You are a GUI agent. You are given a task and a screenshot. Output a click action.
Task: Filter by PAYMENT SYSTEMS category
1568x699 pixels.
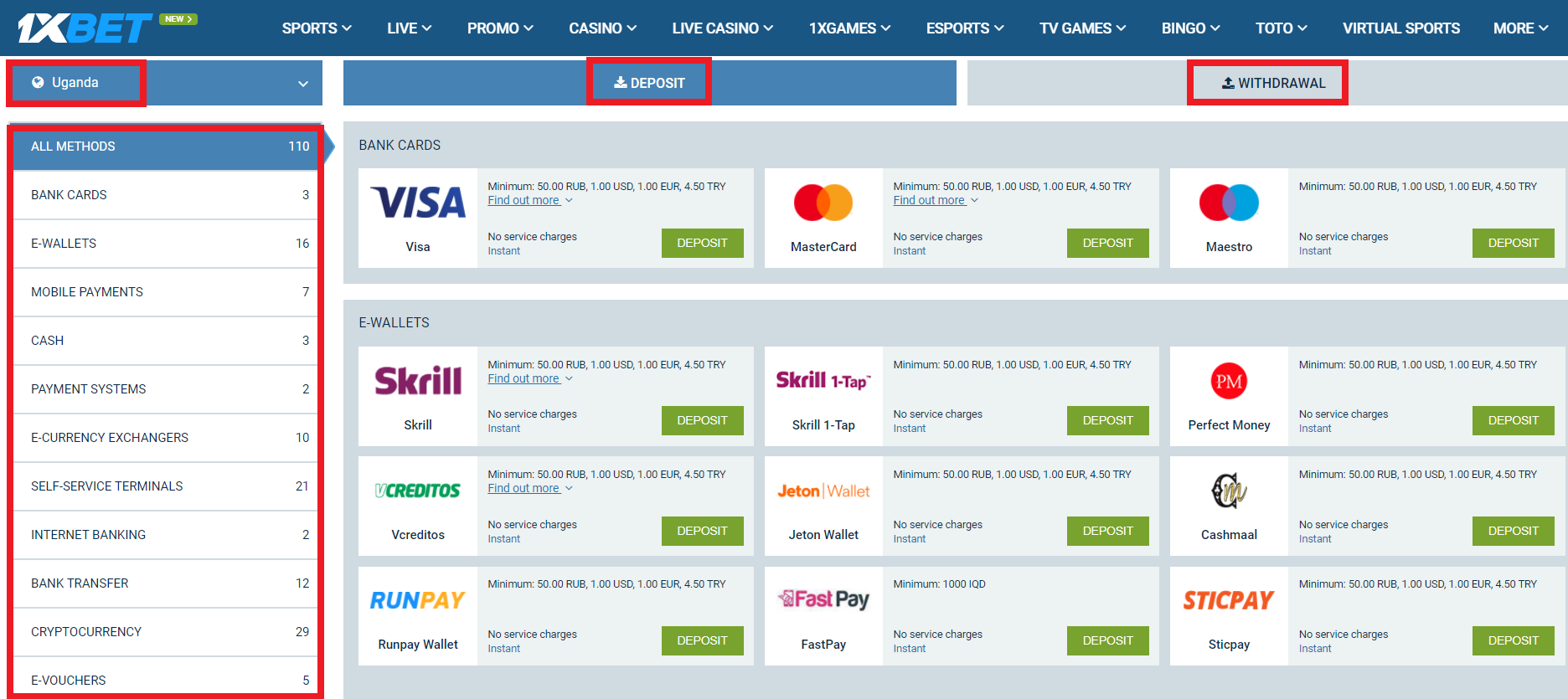[166, 389]
